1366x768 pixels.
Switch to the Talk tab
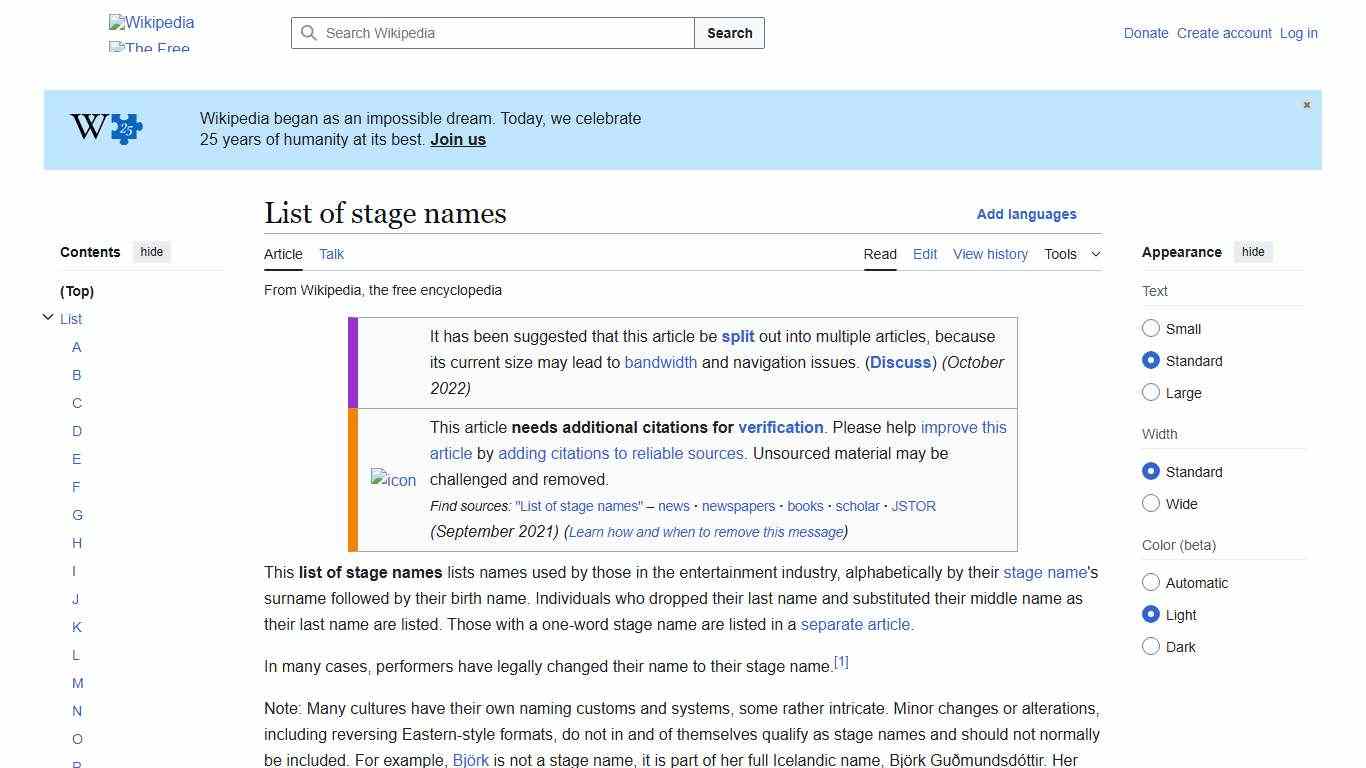[x=331, y=254]
